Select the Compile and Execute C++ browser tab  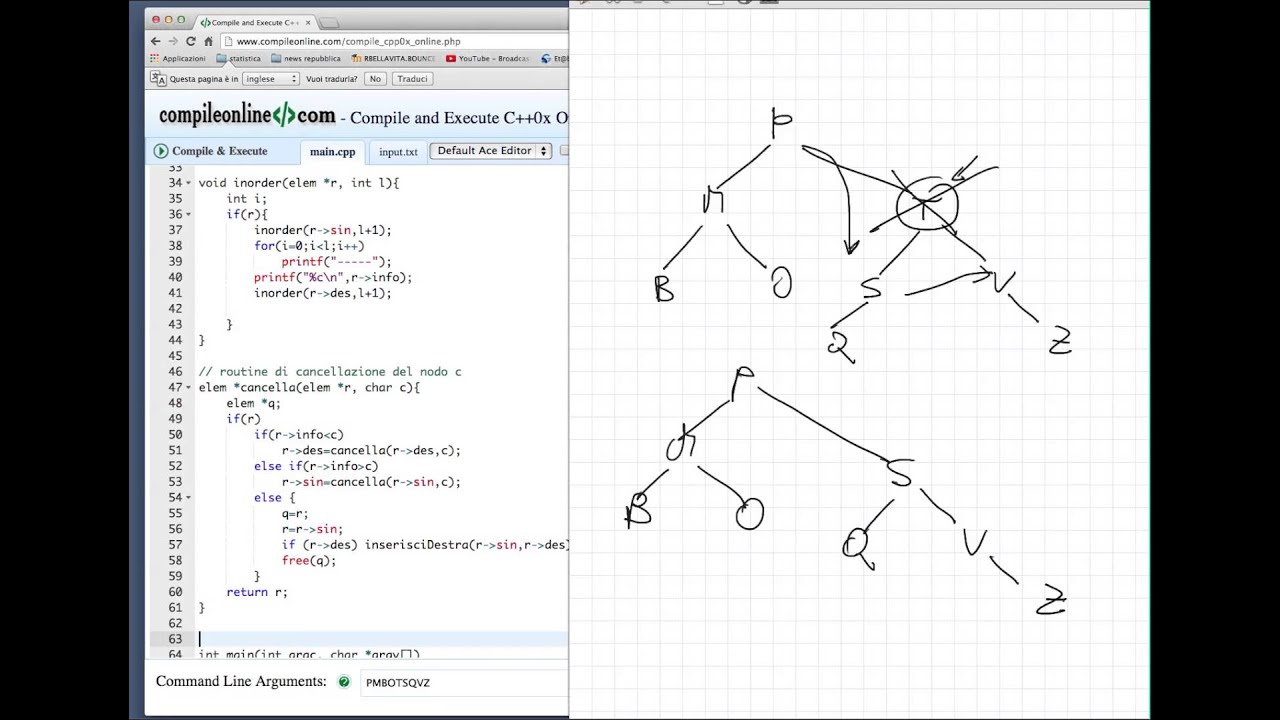click(x=254, y=22)
